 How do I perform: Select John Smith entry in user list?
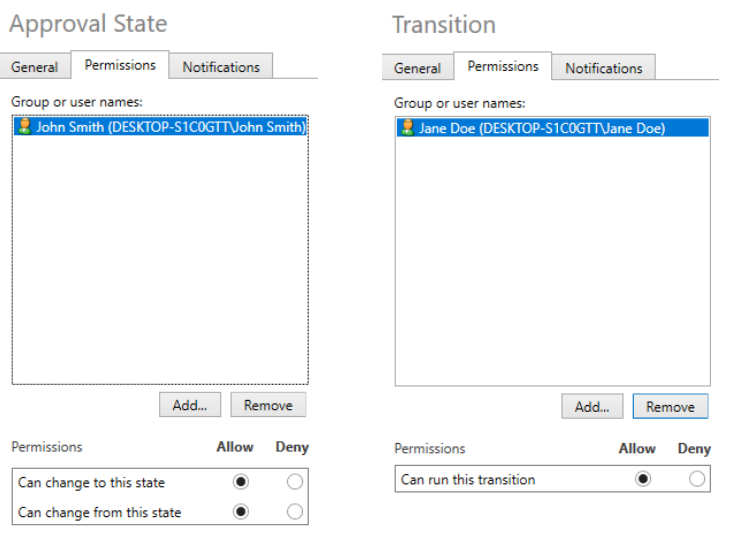tap(160, 126)
